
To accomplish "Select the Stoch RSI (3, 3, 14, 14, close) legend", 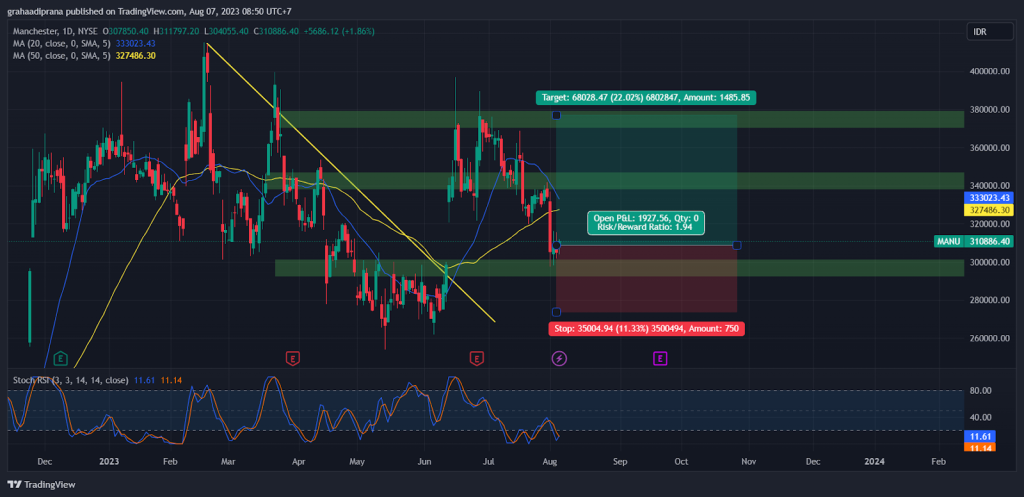I will click(x=71, y=379).
